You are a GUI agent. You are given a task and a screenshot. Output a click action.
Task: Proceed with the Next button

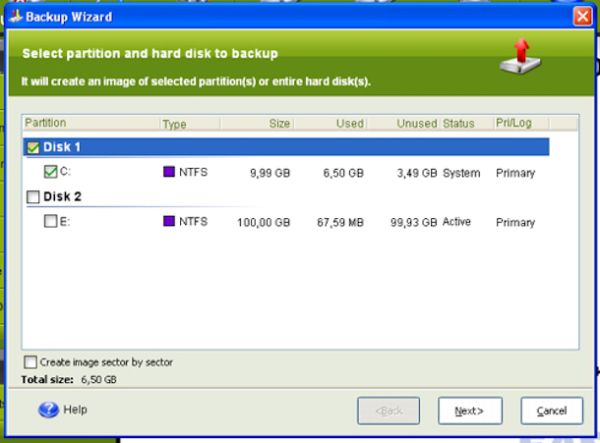tap(470, 411)
